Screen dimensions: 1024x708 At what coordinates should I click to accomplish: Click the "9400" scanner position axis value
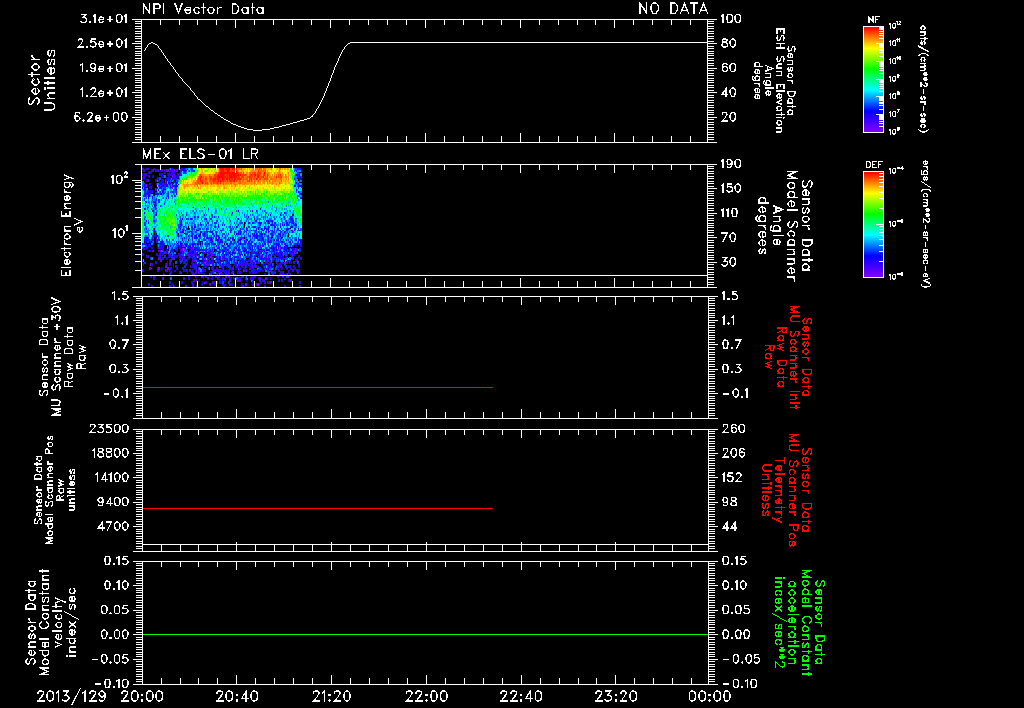[x=113, y=502]
